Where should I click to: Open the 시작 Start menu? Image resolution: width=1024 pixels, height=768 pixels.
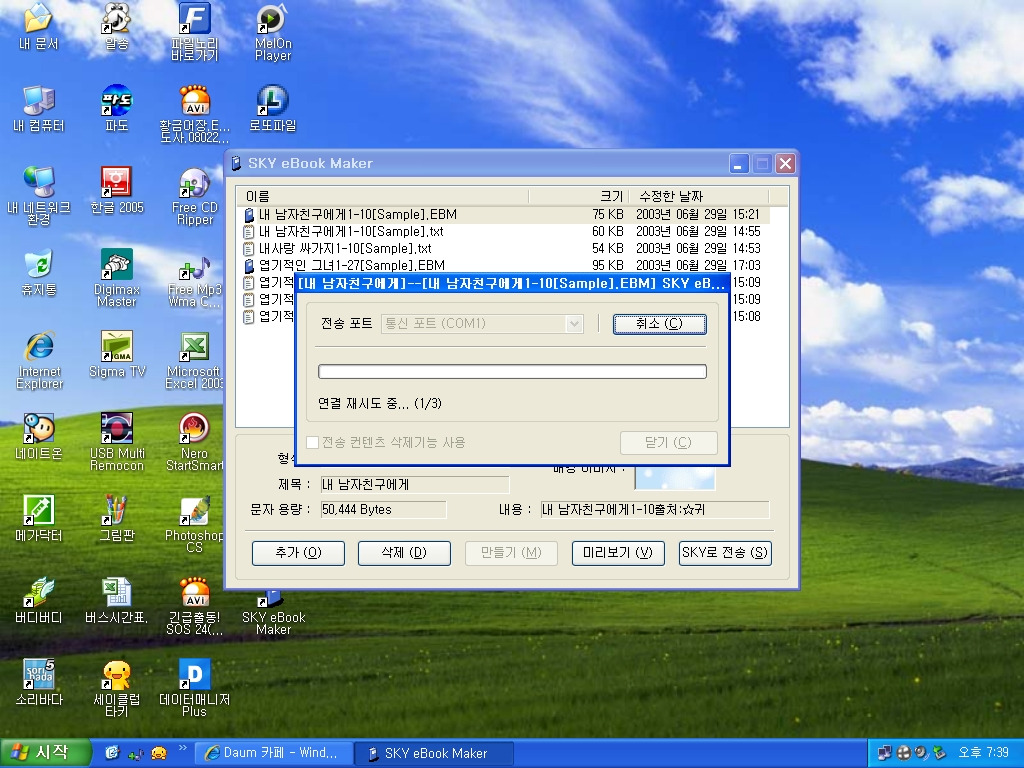coord(44,753)
